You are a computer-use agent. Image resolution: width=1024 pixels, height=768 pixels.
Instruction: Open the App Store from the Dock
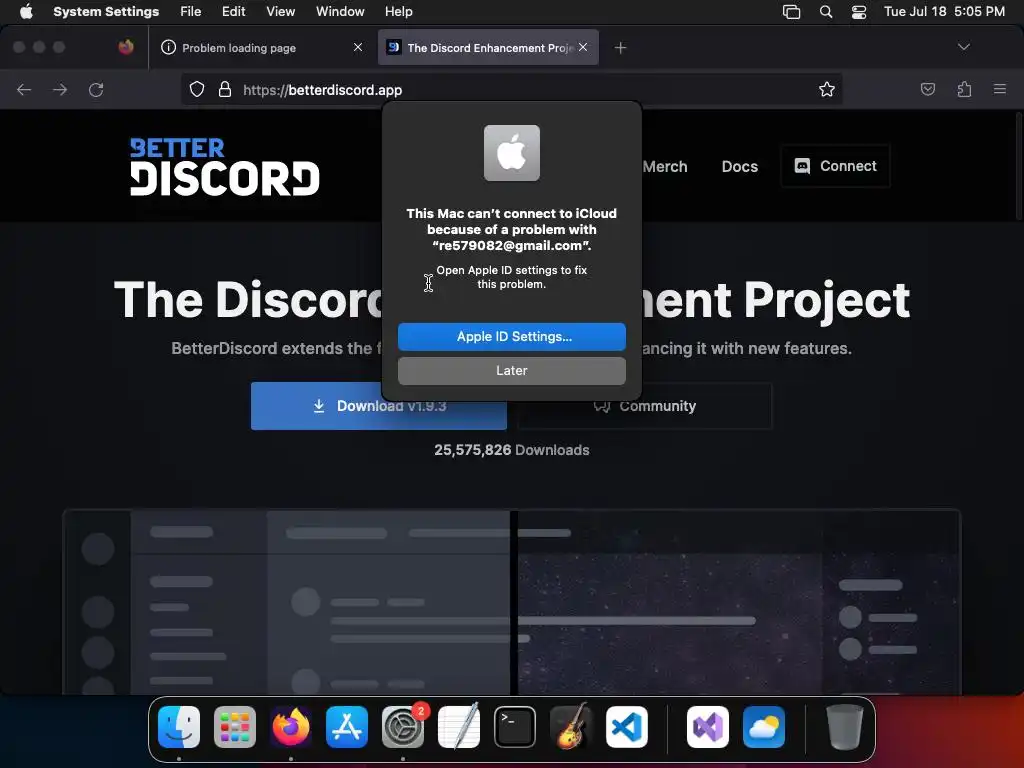click(347, 726)
